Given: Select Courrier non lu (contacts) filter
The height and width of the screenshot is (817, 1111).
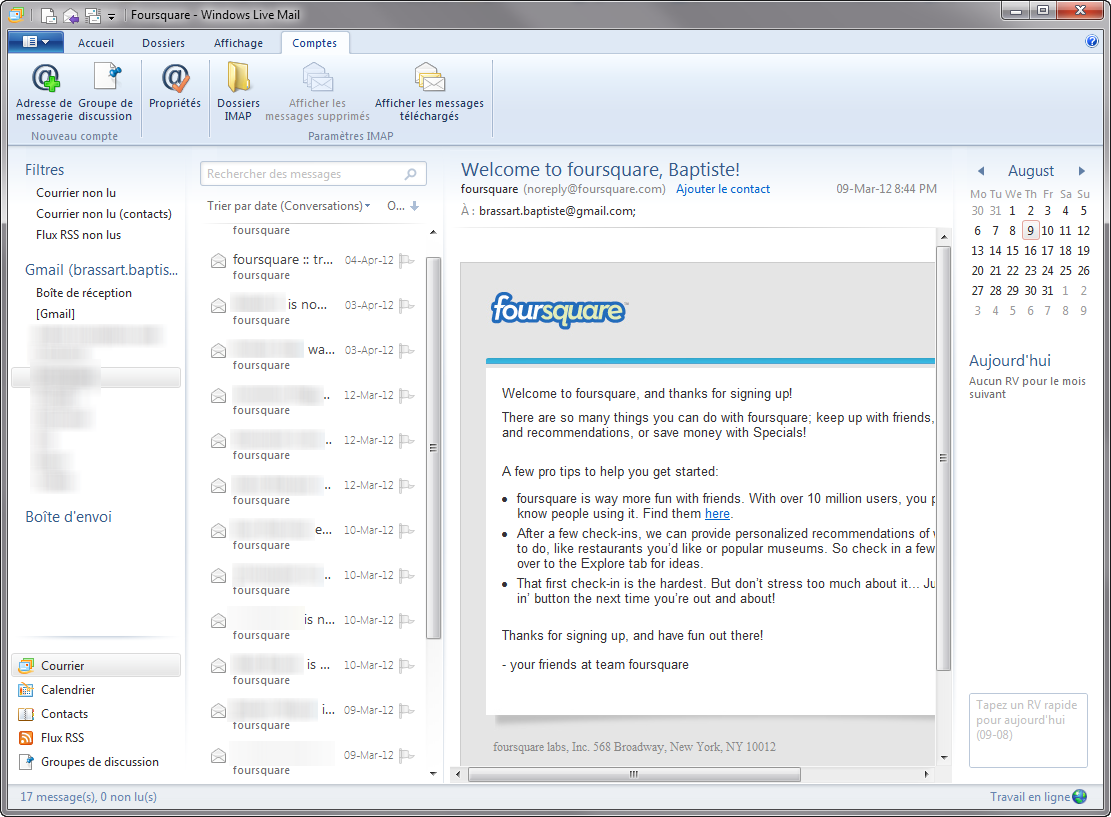Looking at the screenshot, I should (x=103, y=214).
